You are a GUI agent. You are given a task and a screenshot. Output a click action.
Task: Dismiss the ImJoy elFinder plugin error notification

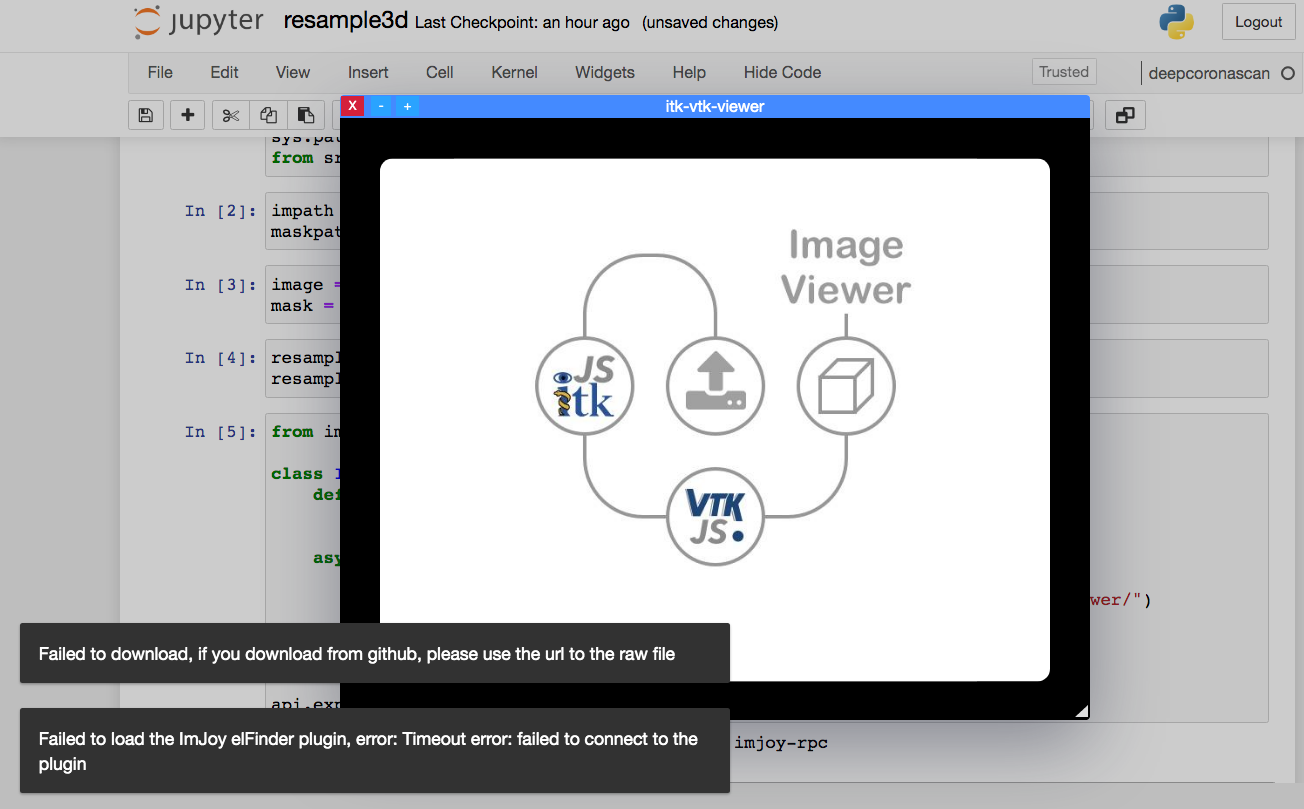[375, 751]
